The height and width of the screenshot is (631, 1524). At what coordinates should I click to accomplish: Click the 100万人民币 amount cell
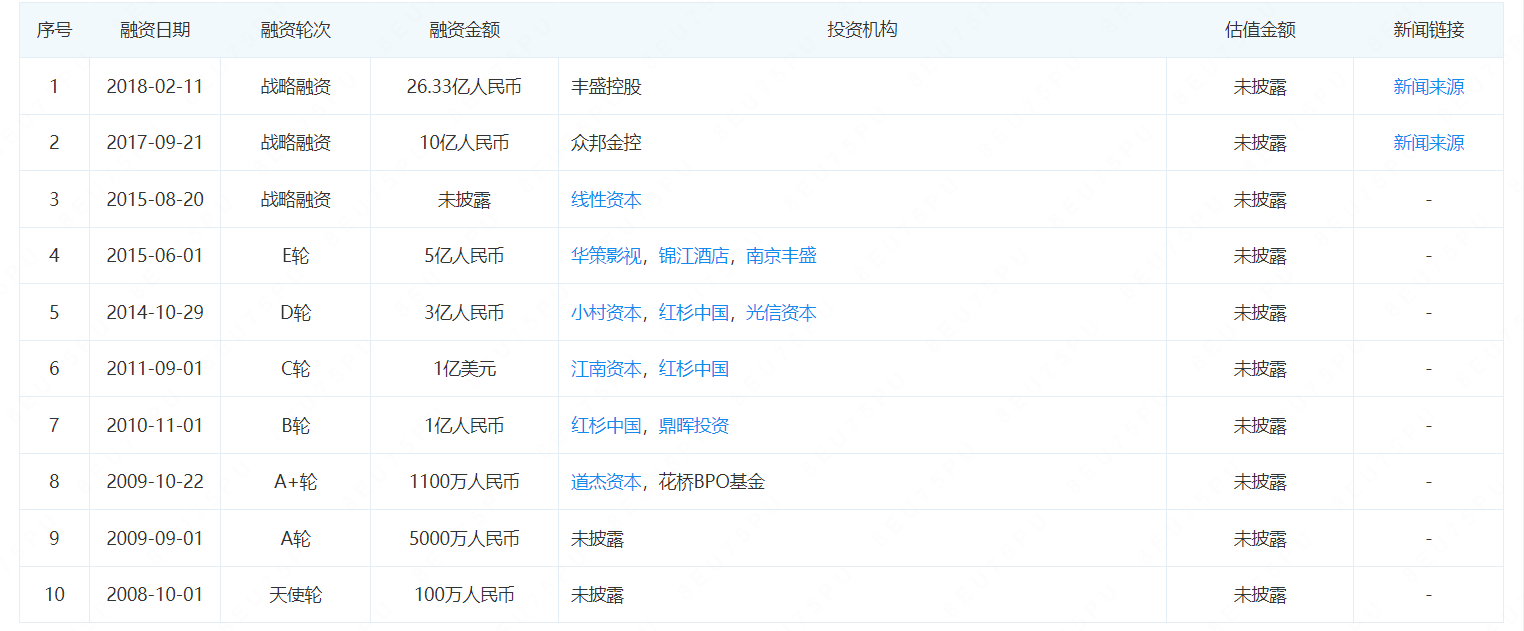(464, 595)
